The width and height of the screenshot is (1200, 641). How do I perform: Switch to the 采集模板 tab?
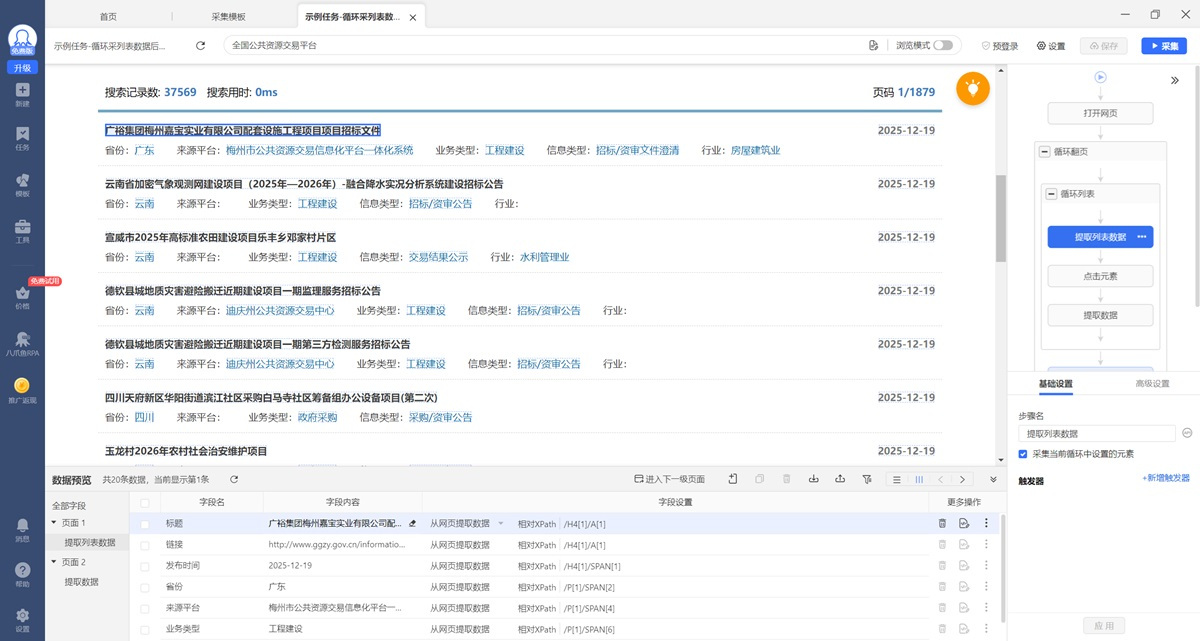[x=228, y=17]
